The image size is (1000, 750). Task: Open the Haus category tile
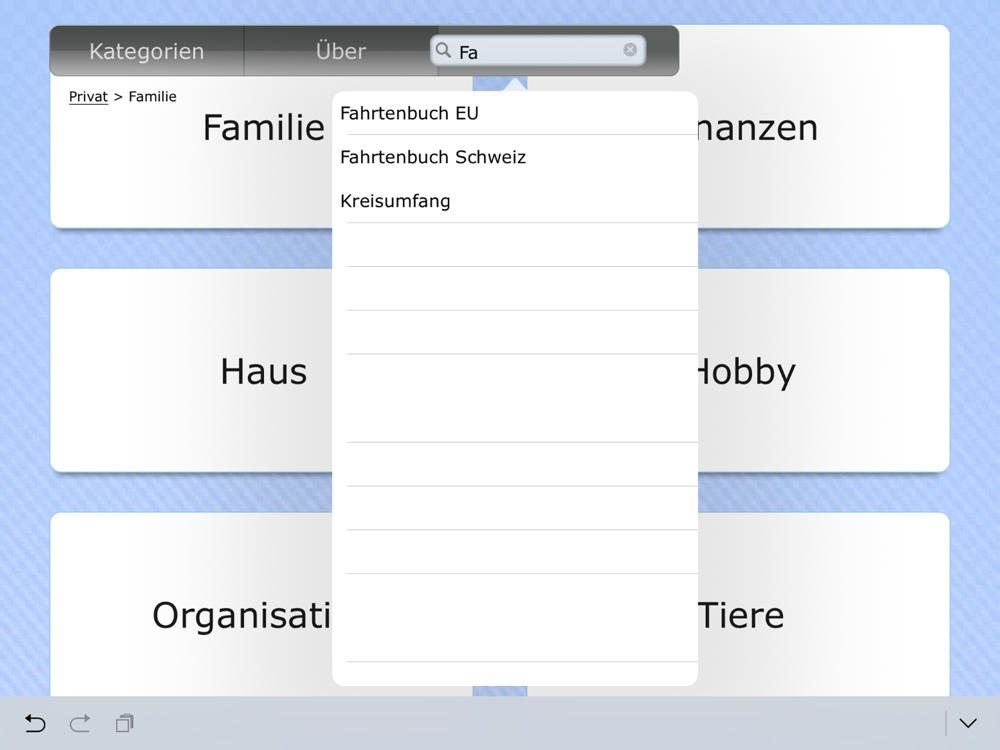pos(191,371)
